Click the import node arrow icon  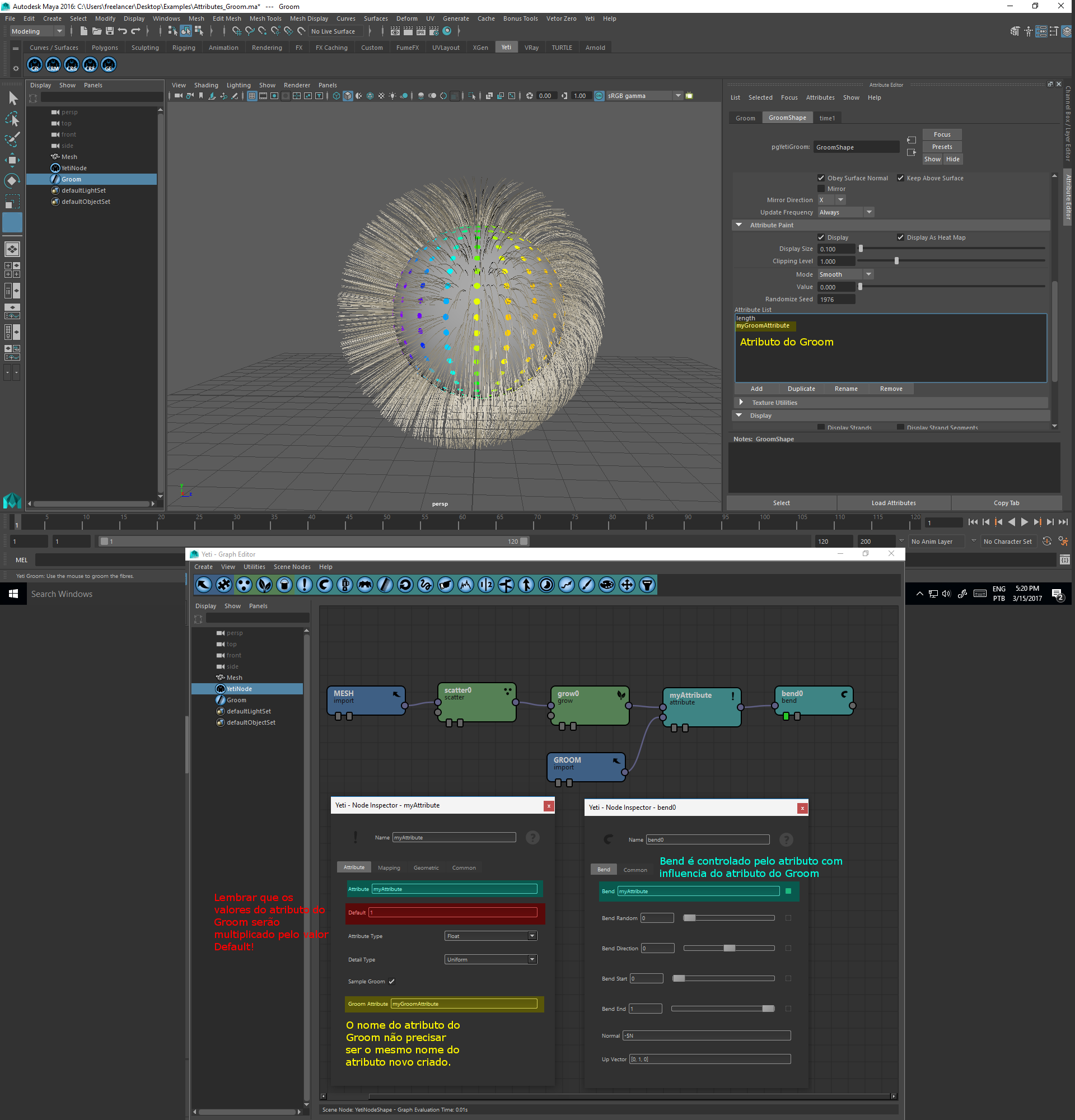point(204,585)
